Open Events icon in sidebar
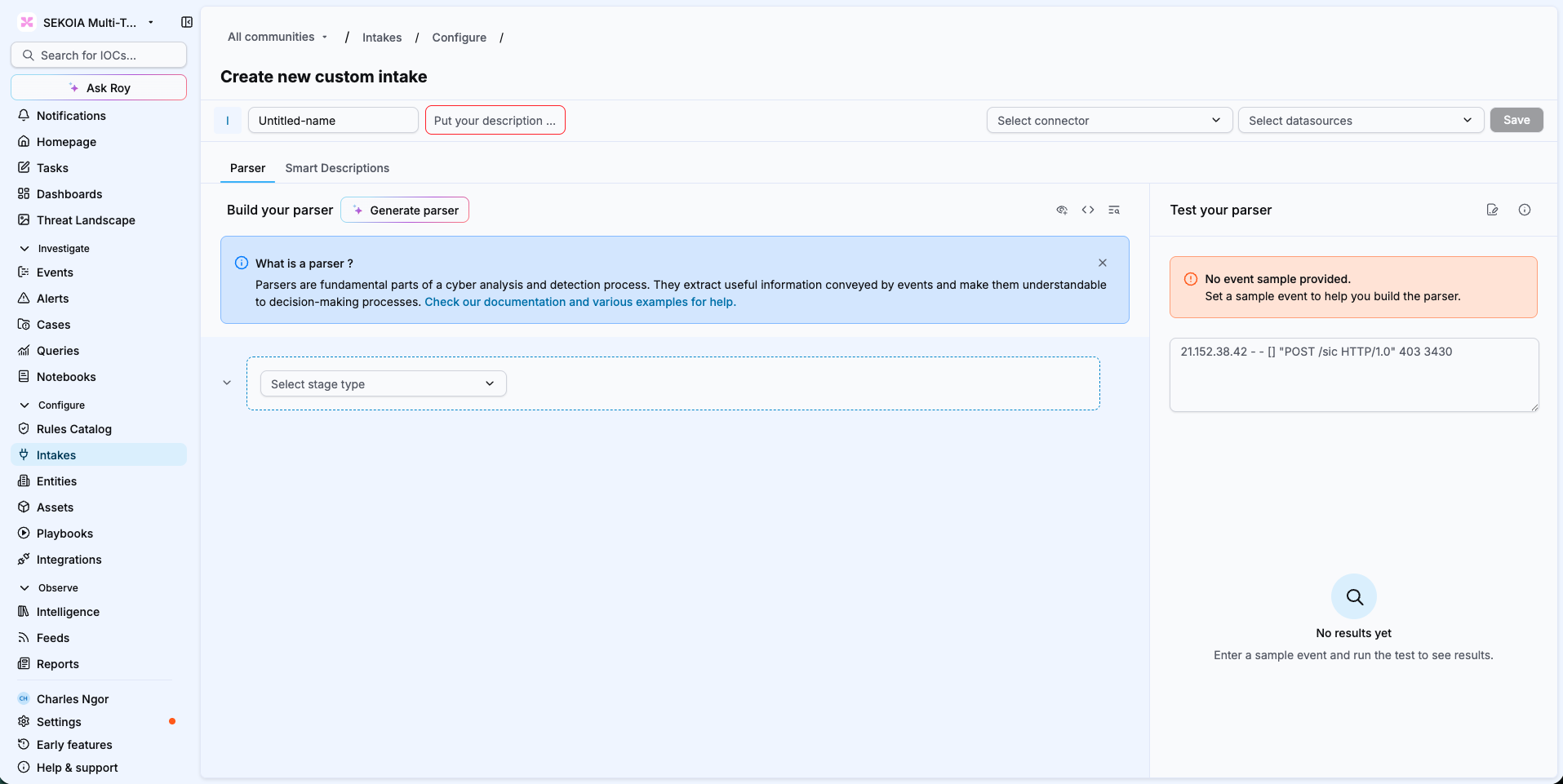Viewport: 1563px width, 784px height. pos(24,272)
